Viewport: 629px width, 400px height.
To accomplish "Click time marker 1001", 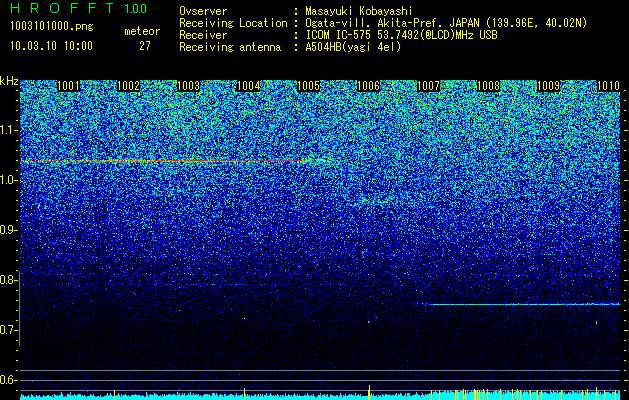I will coord(69,86).
